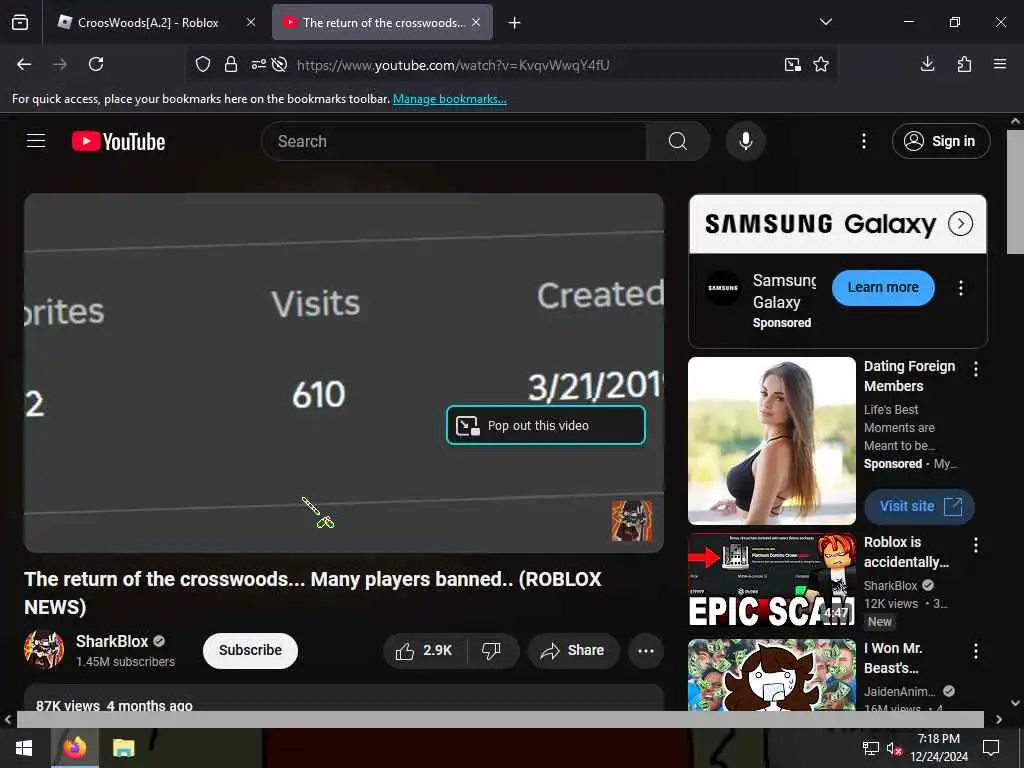This screenshot has height=768, width=1024.
Task: Go to the YouTube home logo
Action: (x=118, y=141)
